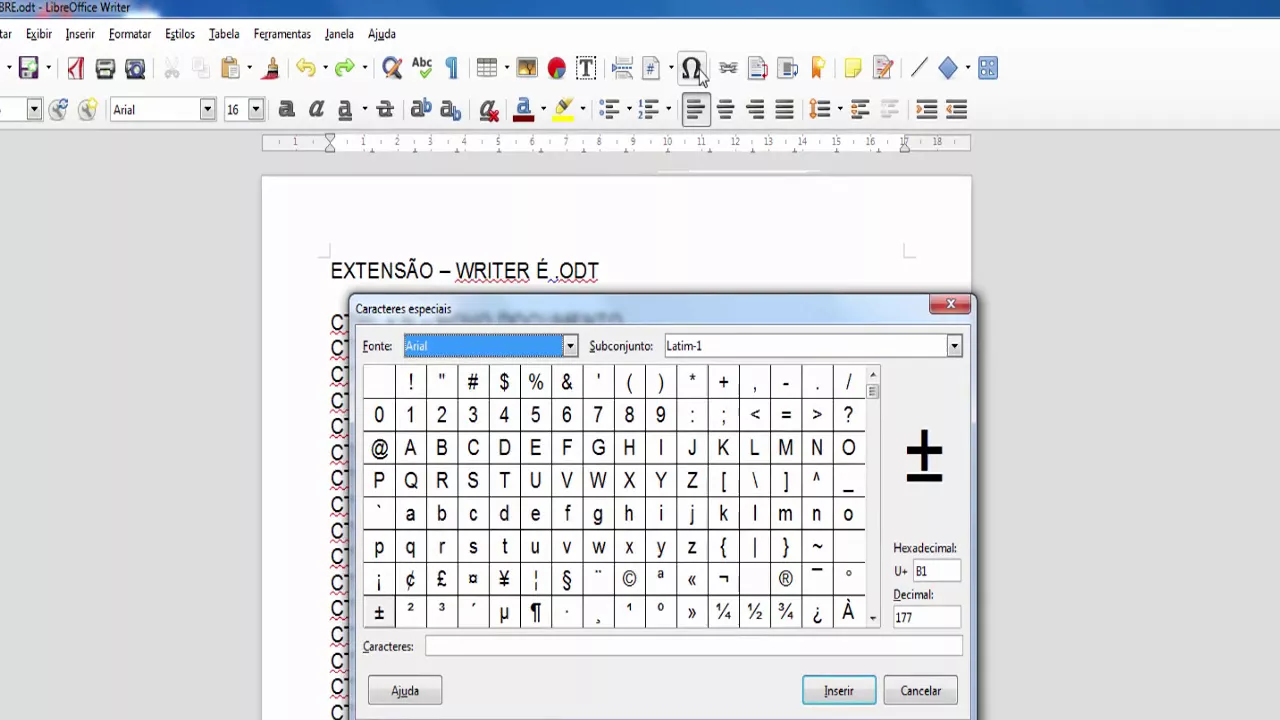Toggle the Show Draw Functions icon
1280x720 pixels.
click(988, 68)
